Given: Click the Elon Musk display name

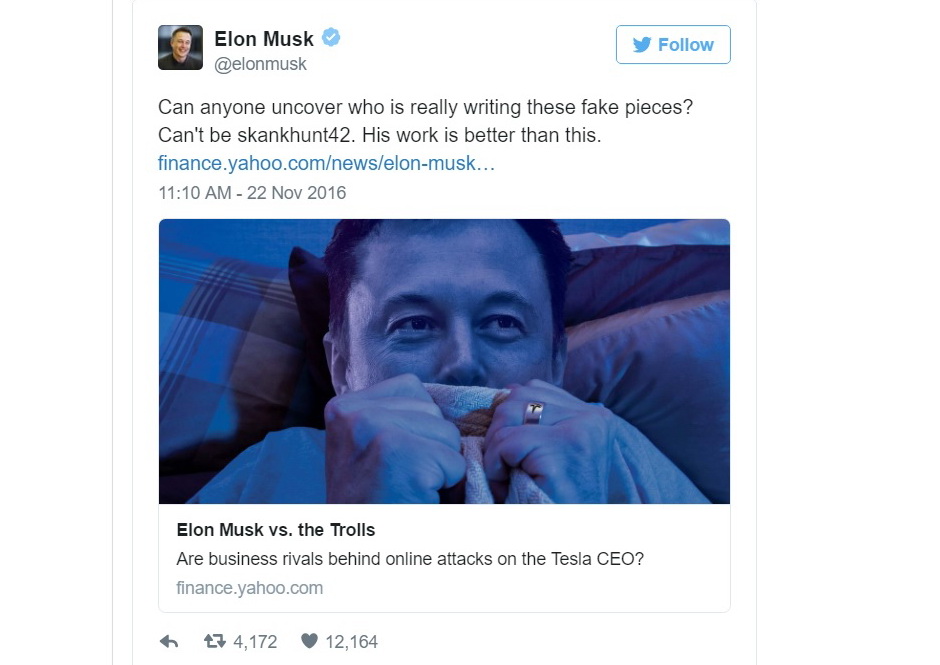Looking at the screenshot, I should click(264, 39).
